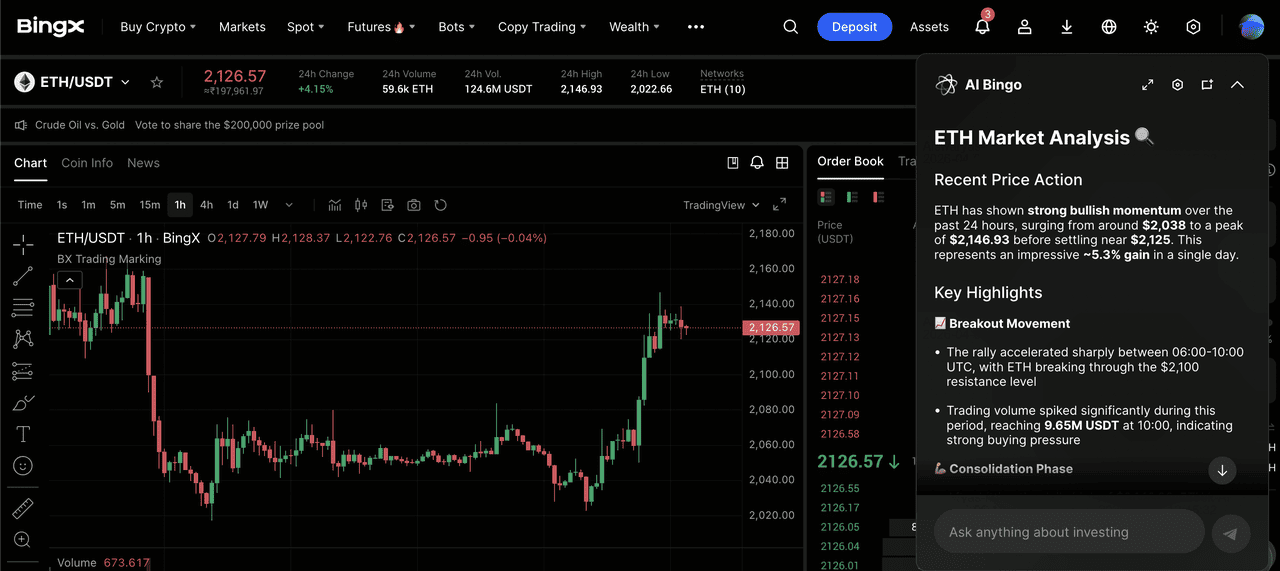This screenshot has width=1280, height=571.
Task: Click the Ask anything about investing field
Action: [1068, 532]
